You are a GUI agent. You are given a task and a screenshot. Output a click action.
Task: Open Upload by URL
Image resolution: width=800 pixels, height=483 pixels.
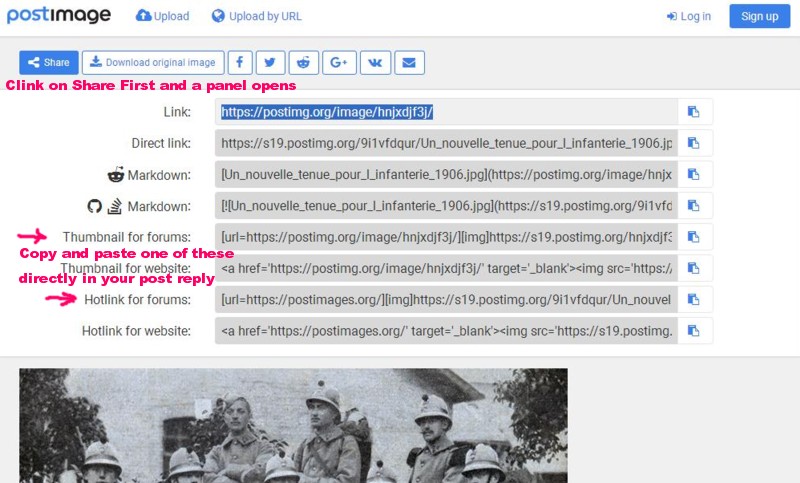(x=257, y=16)
